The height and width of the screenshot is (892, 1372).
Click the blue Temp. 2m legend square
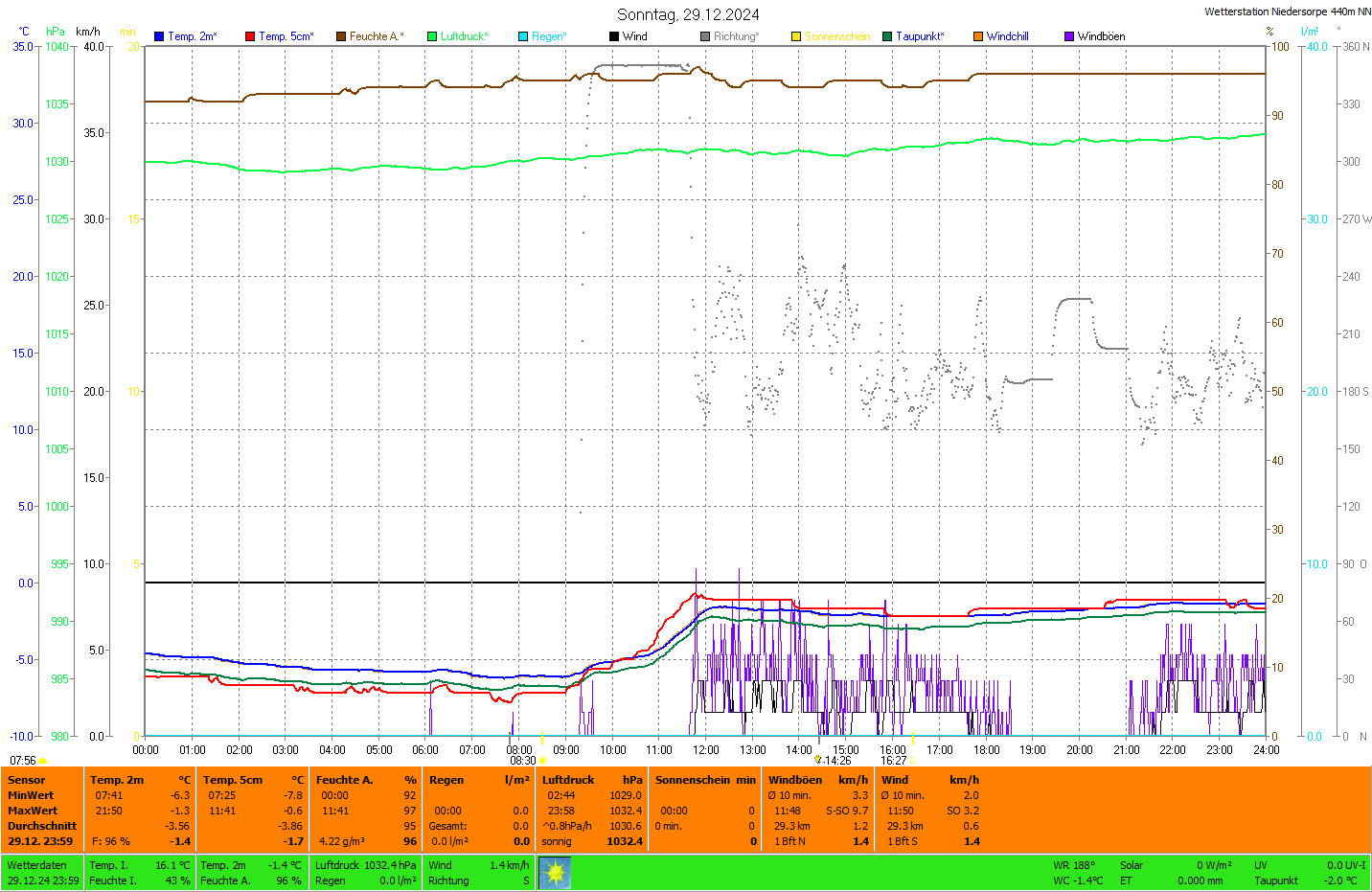point(159,36)
